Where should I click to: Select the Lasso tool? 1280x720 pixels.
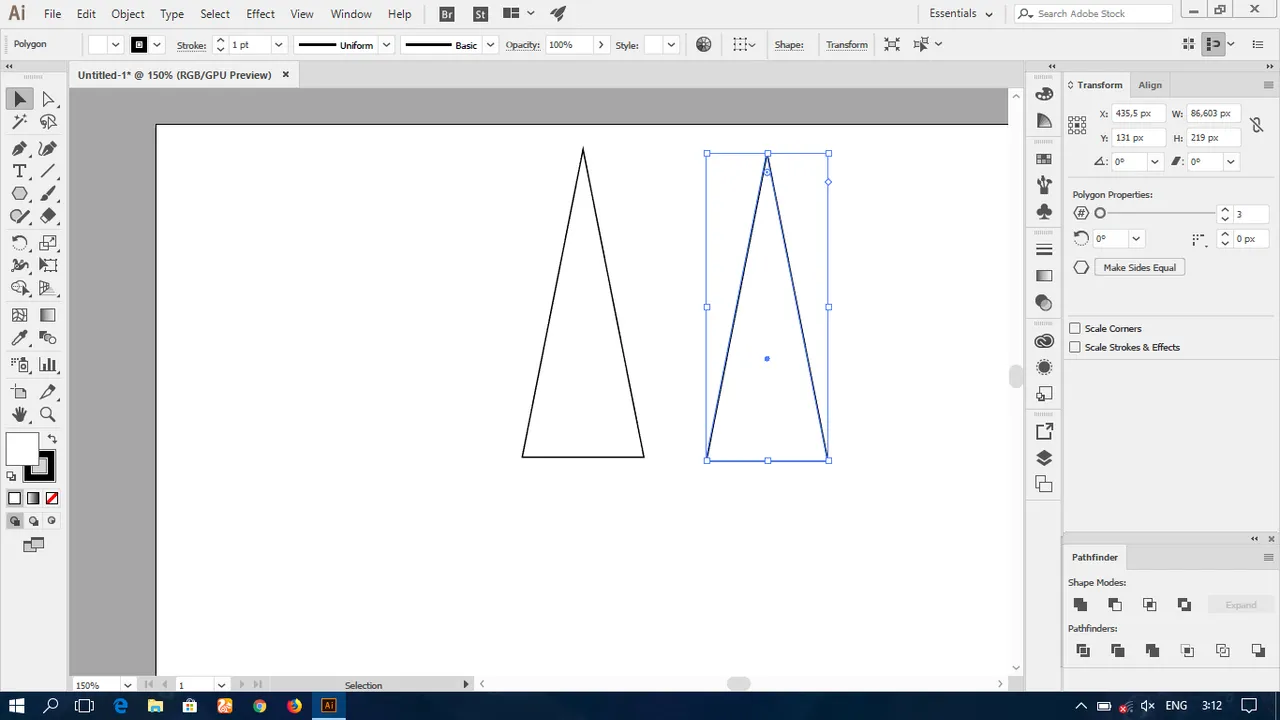[x=48, y=122]
